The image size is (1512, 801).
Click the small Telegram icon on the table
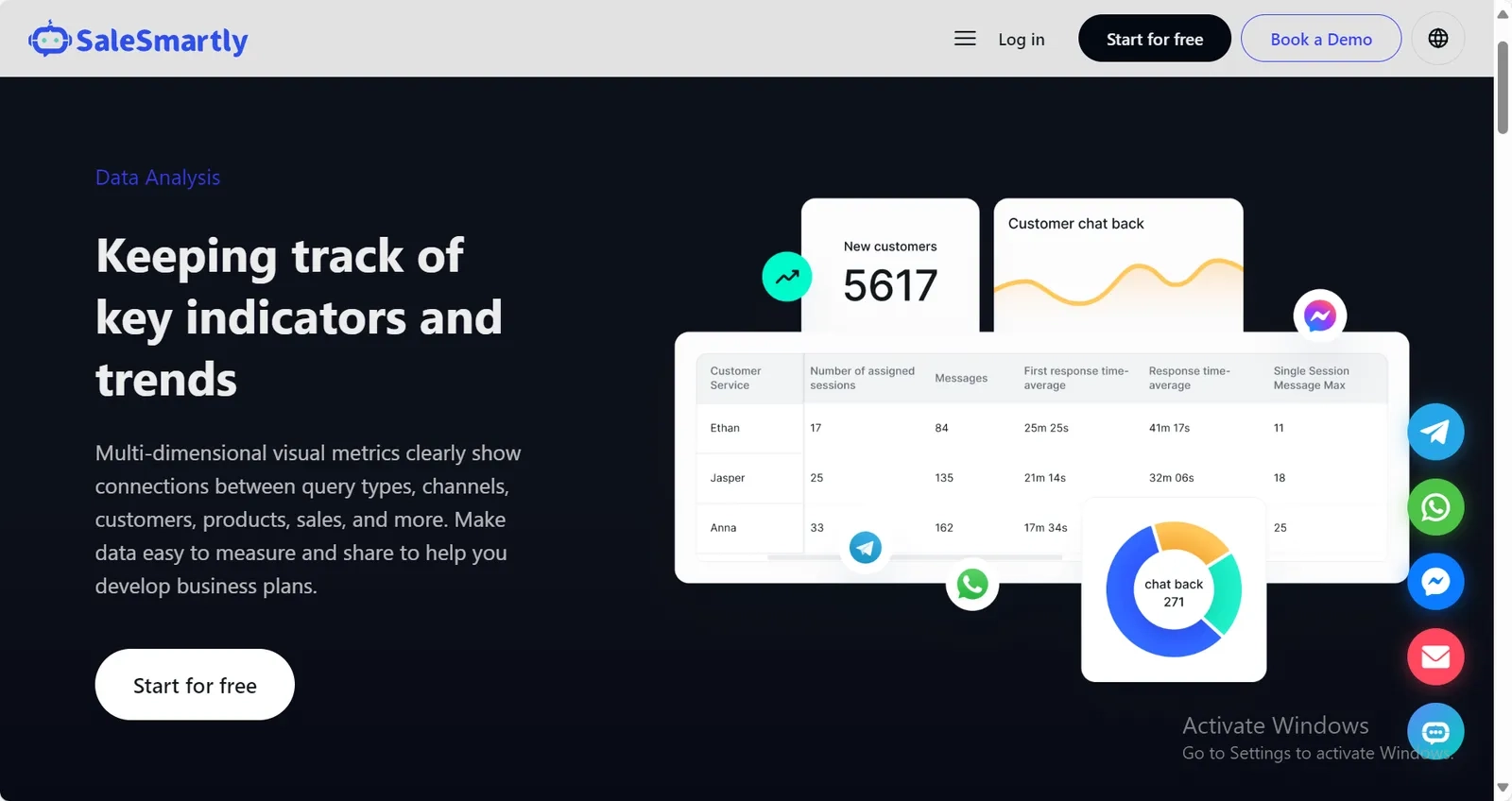pos(866,547)
